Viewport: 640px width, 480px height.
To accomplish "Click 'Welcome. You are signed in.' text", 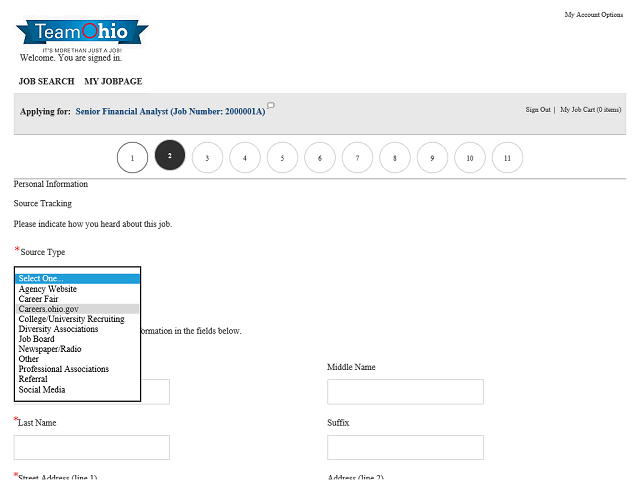I will (71, 58).
